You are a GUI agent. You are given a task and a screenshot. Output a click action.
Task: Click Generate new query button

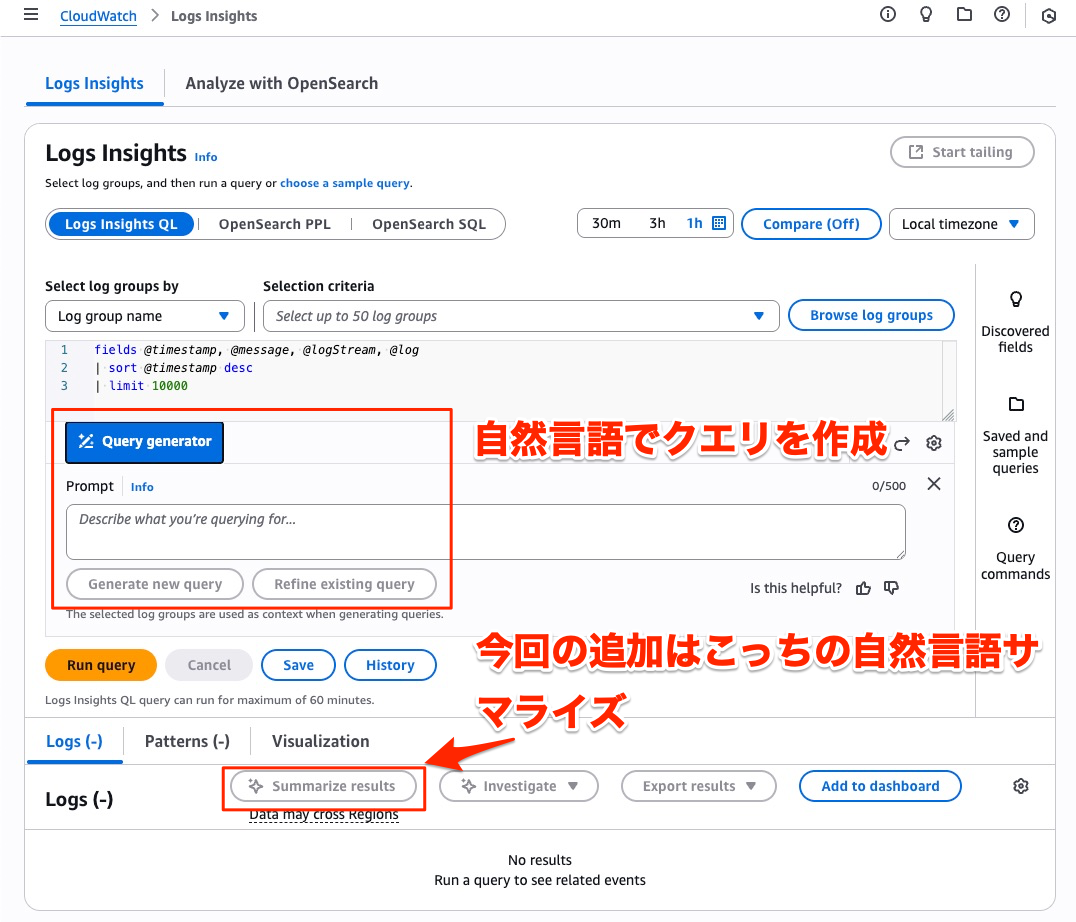click(155, 584)
